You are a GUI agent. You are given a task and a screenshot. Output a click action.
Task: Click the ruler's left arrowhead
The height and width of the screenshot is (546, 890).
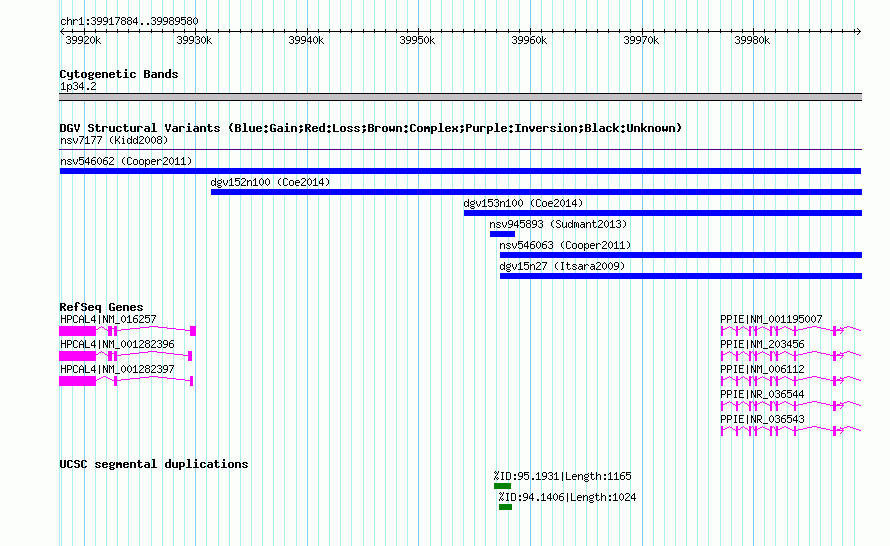point(62,31)
